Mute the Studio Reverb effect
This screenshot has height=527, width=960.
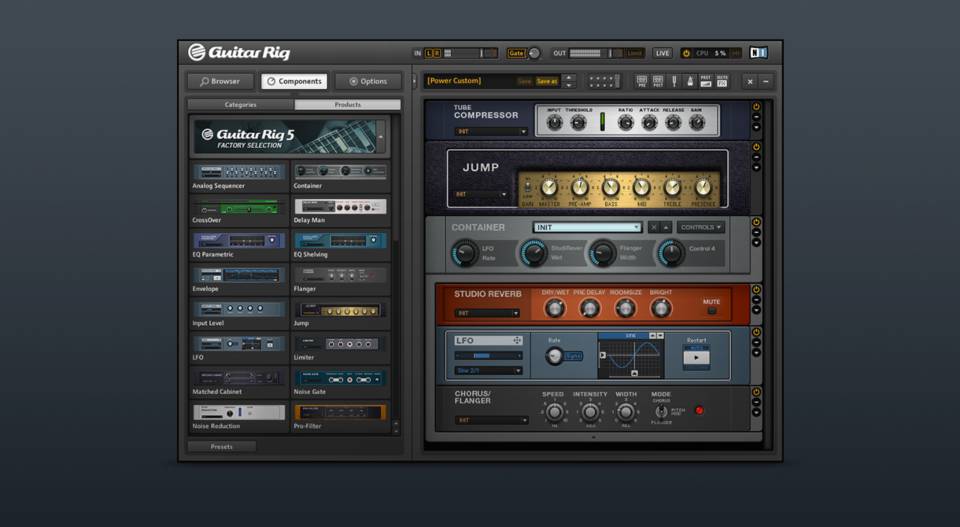711,310
